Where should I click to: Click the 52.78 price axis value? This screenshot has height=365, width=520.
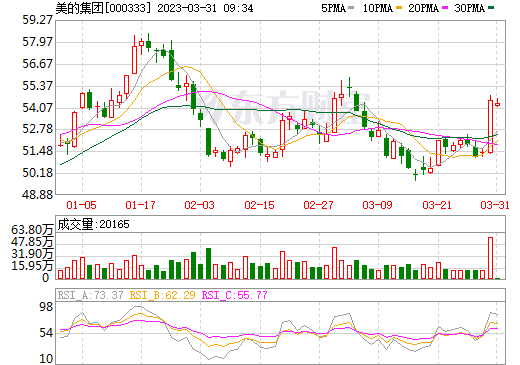[38, 129]
